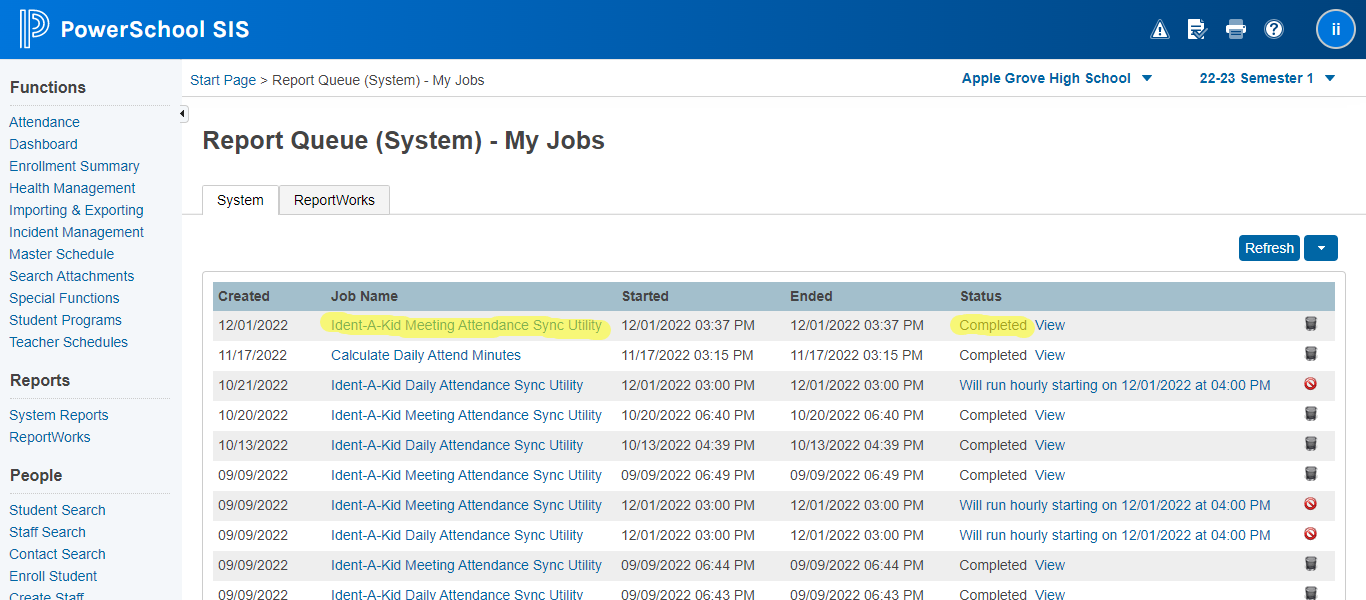Click 10/21/2022 row's 'Will run hourly' status link
Screen dimensions: 1366x600
coord(1115,385)
